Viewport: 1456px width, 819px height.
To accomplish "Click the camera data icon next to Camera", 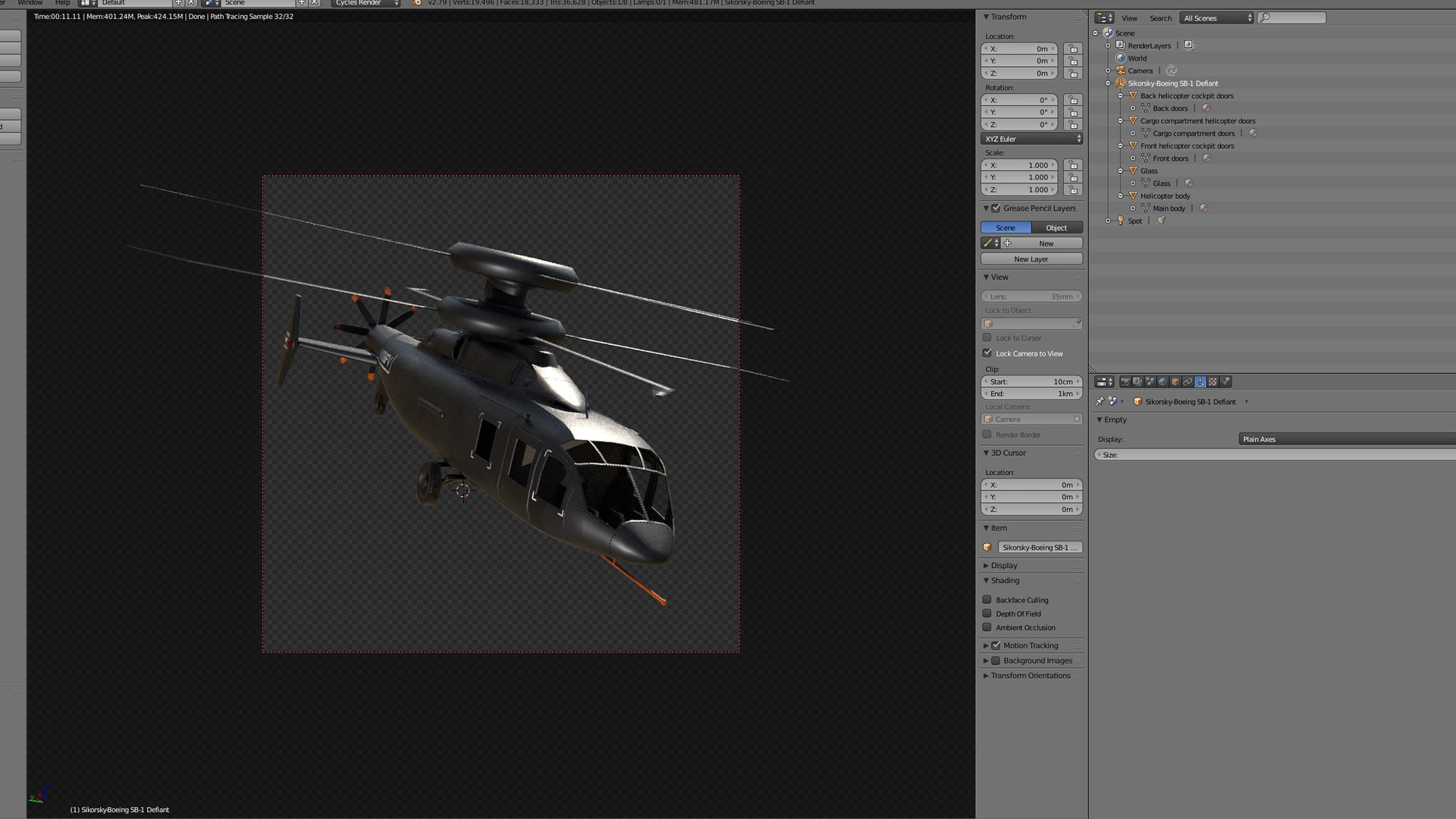I will tap(1172, 71).
